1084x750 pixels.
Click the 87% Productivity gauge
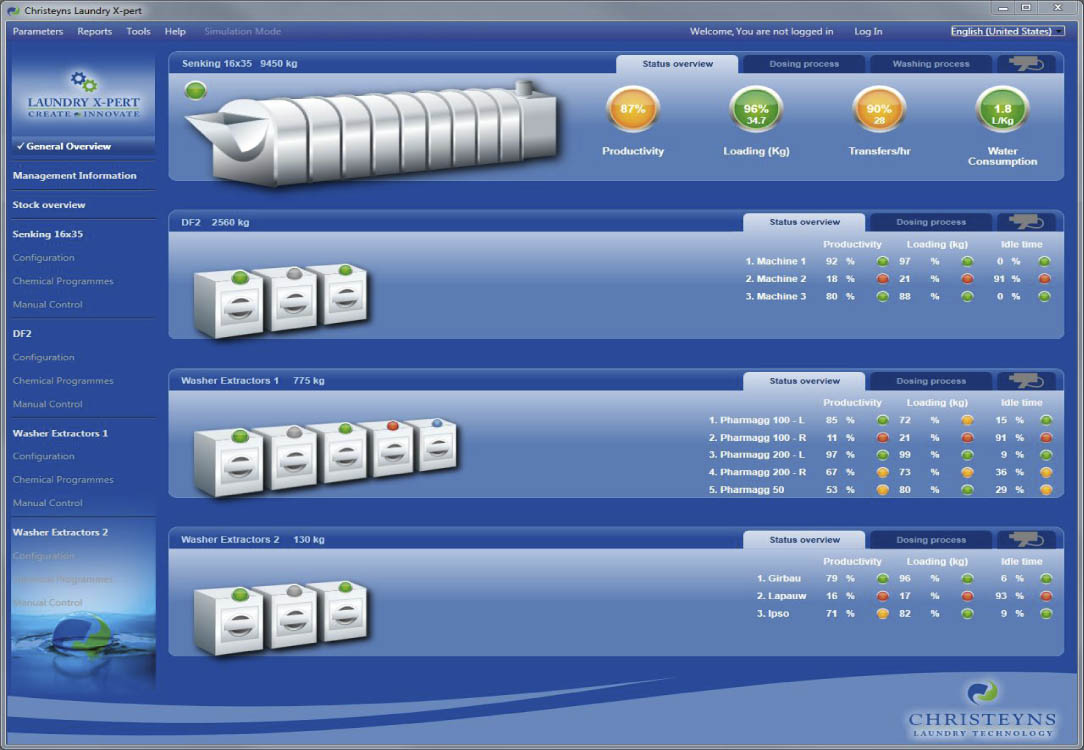point(633,109)
